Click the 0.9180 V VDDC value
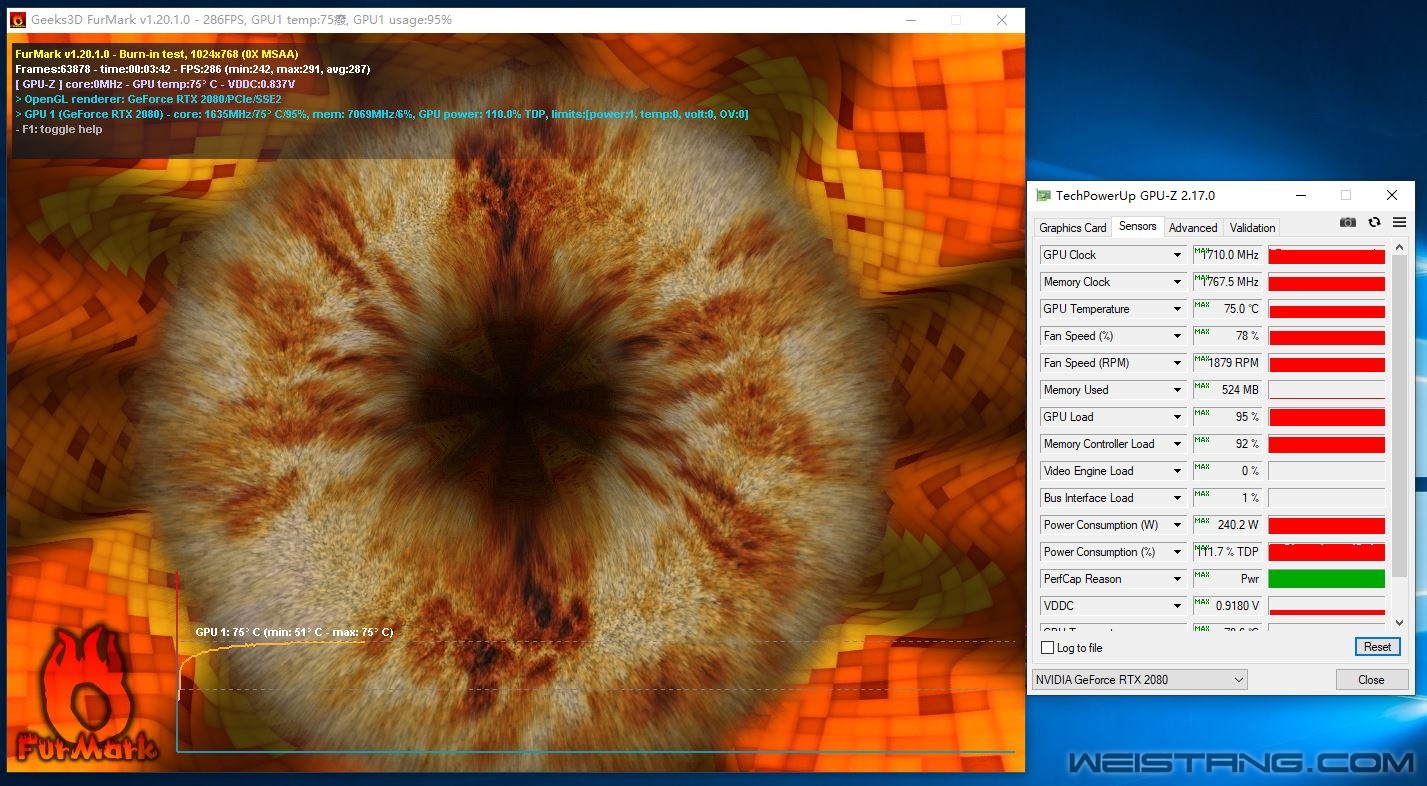This screenshot has height=786, width=1427. tap(1228, 606)
